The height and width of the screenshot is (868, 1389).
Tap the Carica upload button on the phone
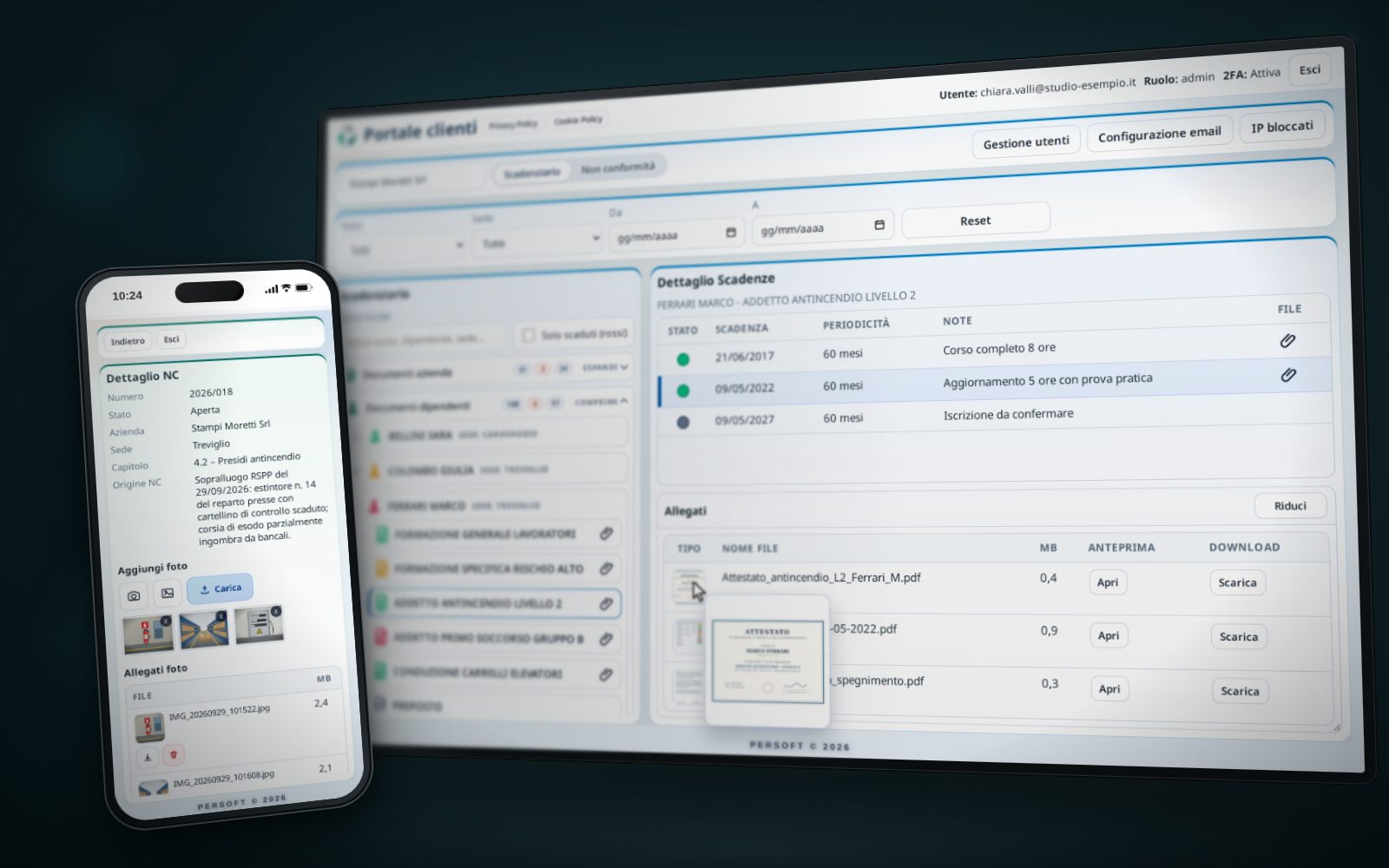click(220, 589)
